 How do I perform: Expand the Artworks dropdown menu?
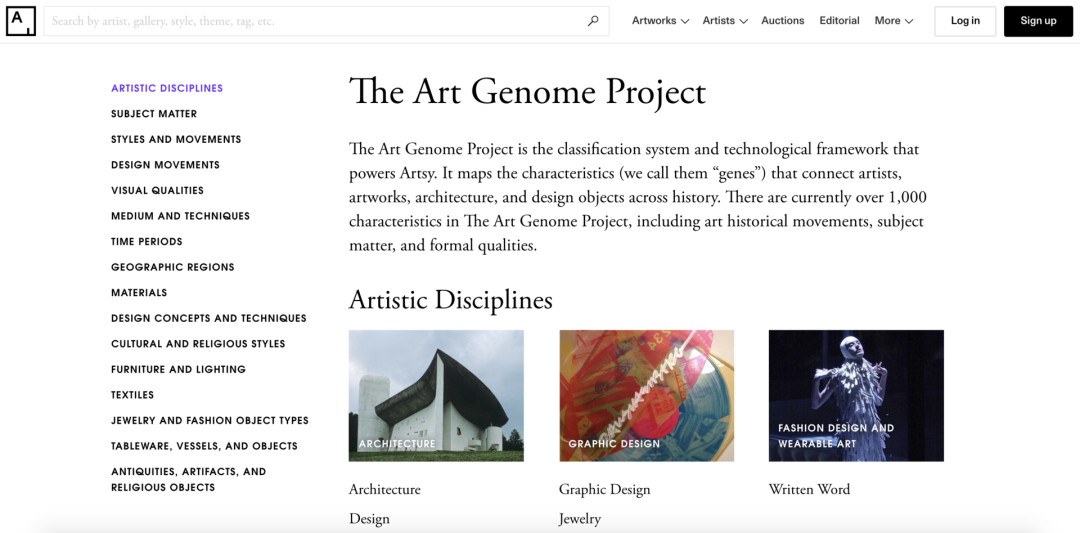click(661, 21)
